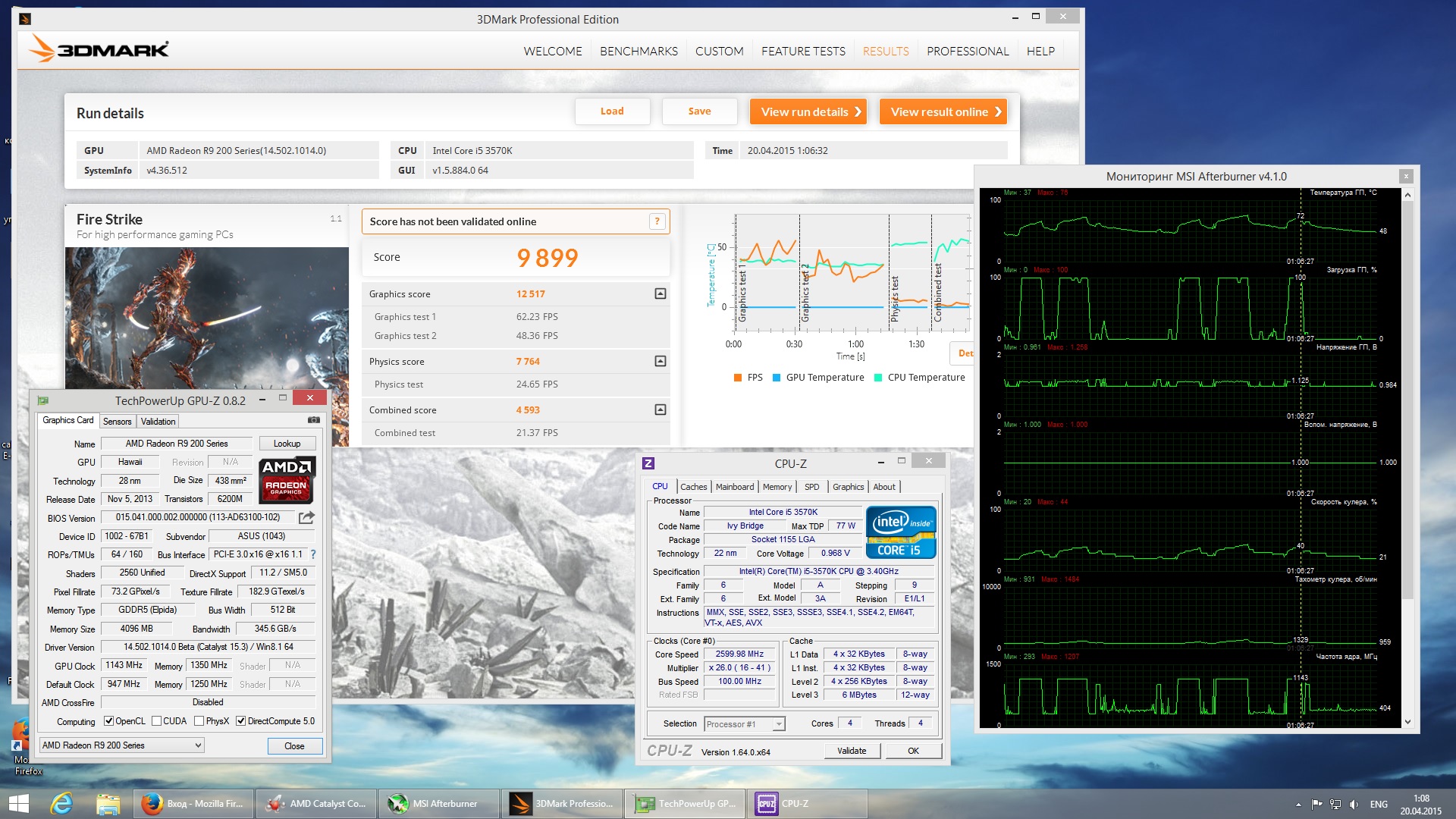Click the GPU-Z title bar icon

[x=43, y=400]
